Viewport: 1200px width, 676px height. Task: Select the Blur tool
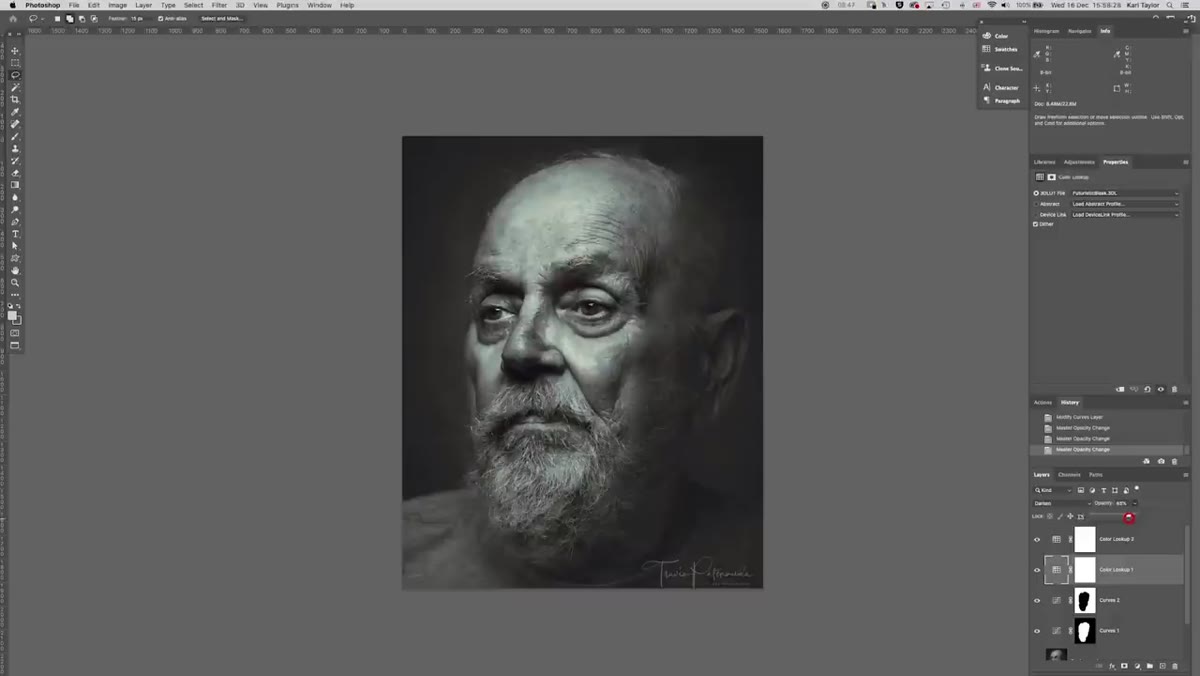pos(15,197)
